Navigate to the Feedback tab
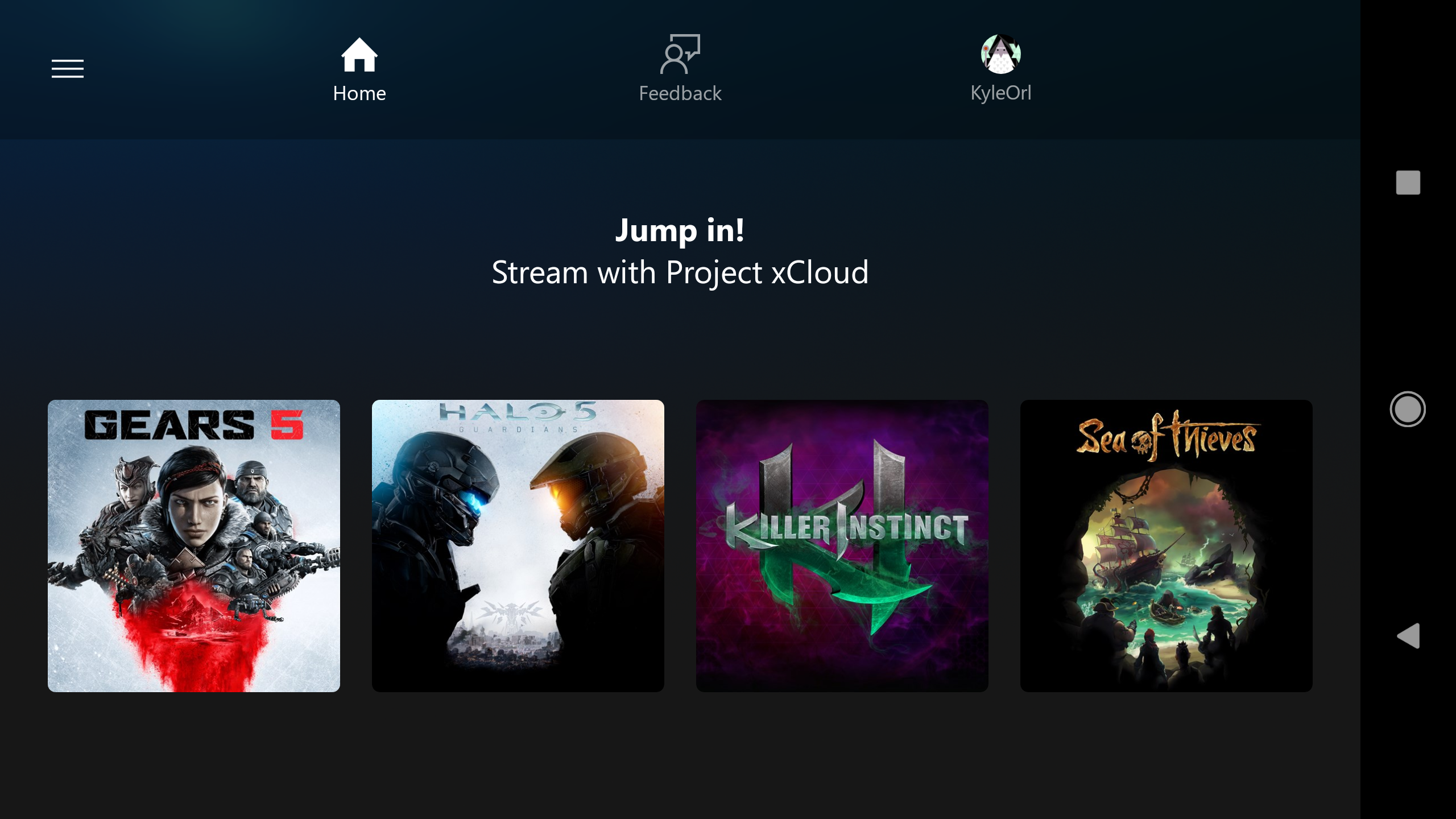The width and height of the screenshot is (1456, 819). click(x=680, y=68)
